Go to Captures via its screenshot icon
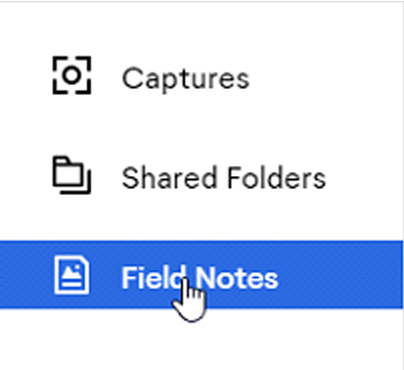 coord(72,75)
